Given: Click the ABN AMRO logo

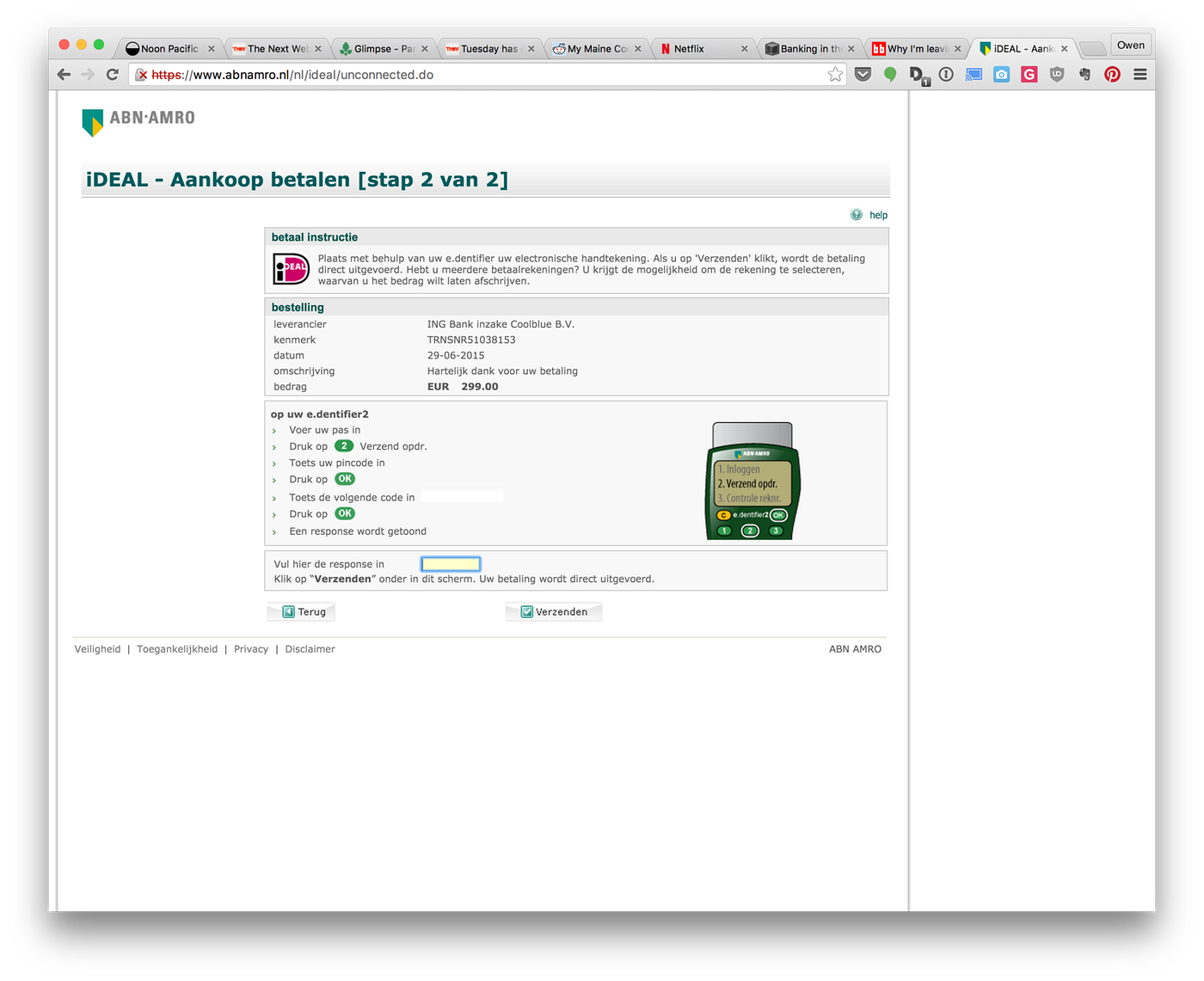Looking at the screenshot, I should 138,121.
